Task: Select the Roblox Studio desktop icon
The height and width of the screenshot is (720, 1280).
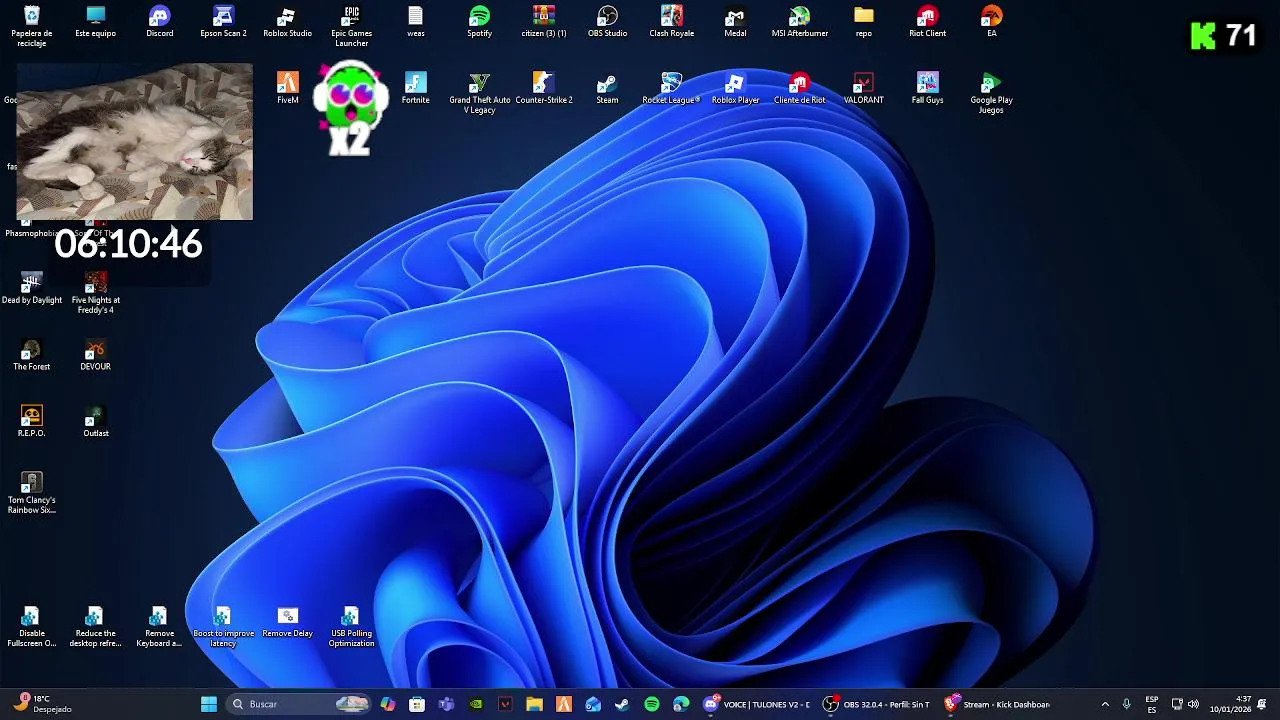Action: pyautogui.click(x=287, y=22)
